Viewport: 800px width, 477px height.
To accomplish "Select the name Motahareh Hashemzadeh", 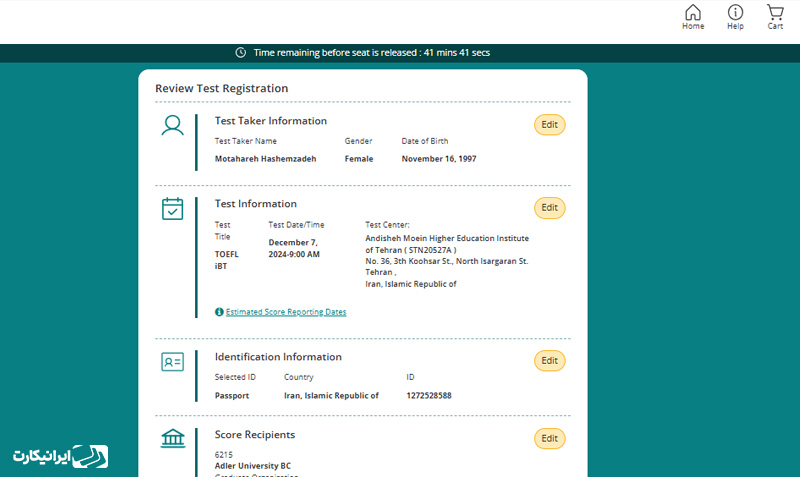I will (x=265, y=159).
